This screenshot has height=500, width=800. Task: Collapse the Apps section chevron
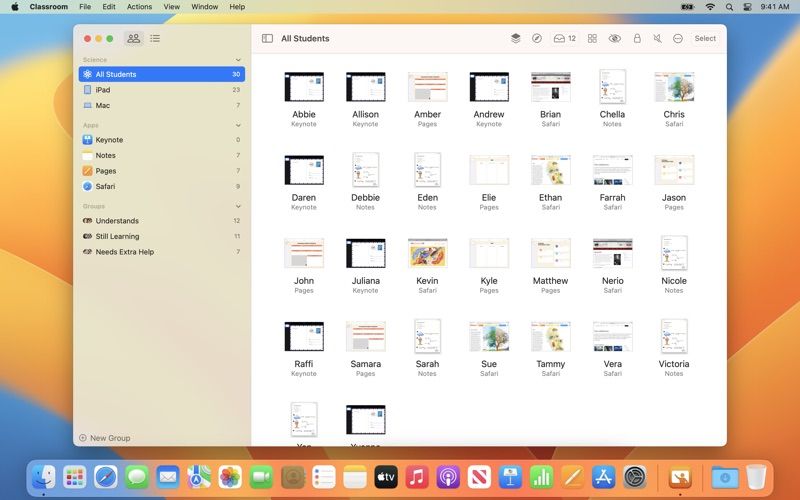[x=238, y=125]
